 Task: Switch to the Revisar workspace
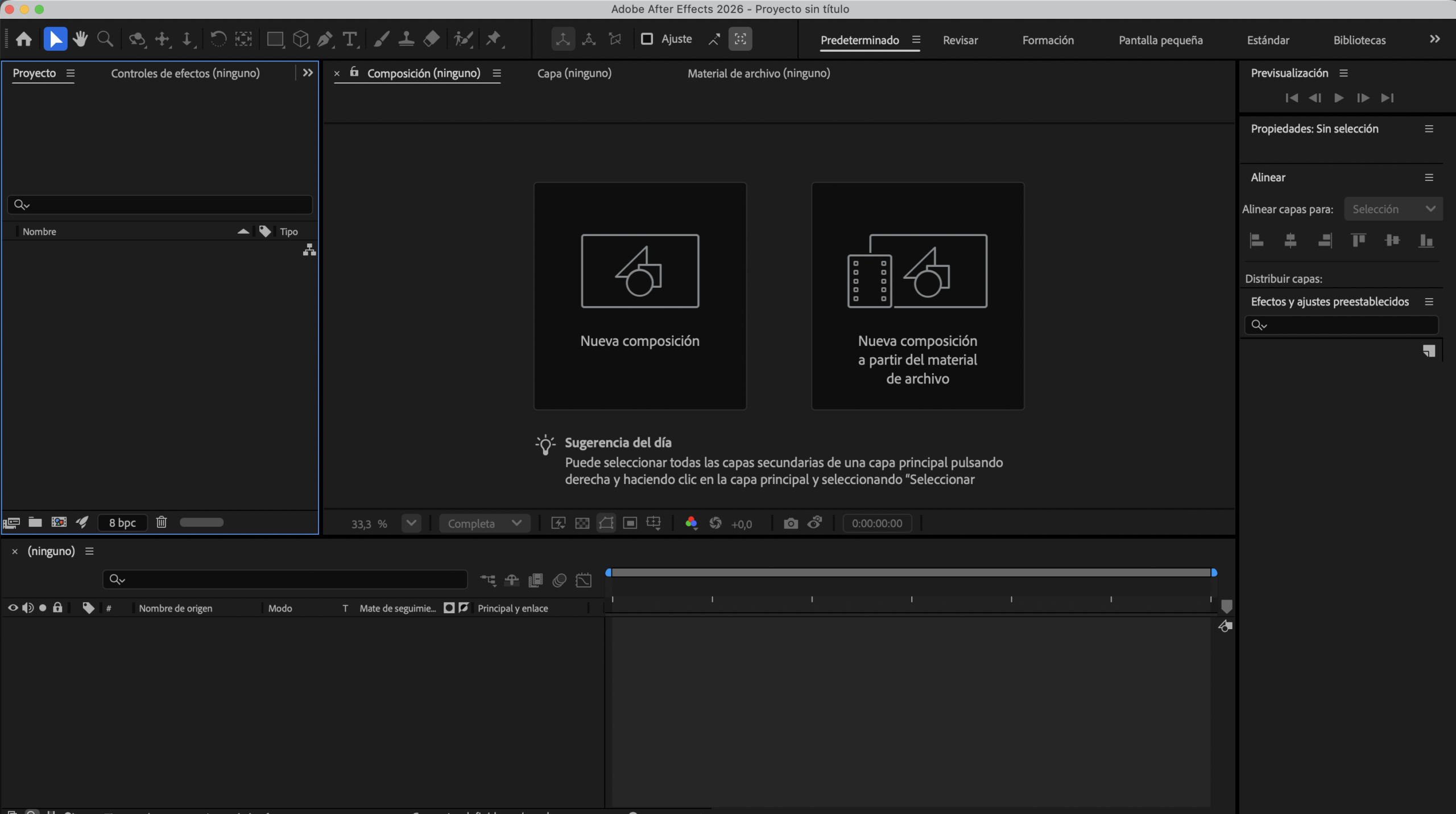point(960,40)
